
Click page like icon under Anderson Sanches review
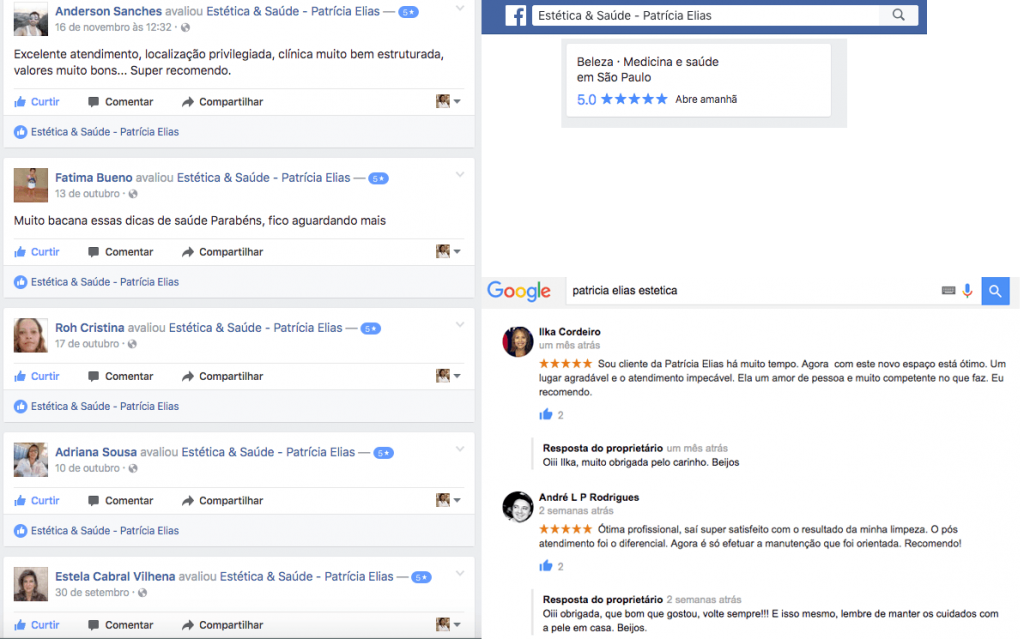[20, 132]
